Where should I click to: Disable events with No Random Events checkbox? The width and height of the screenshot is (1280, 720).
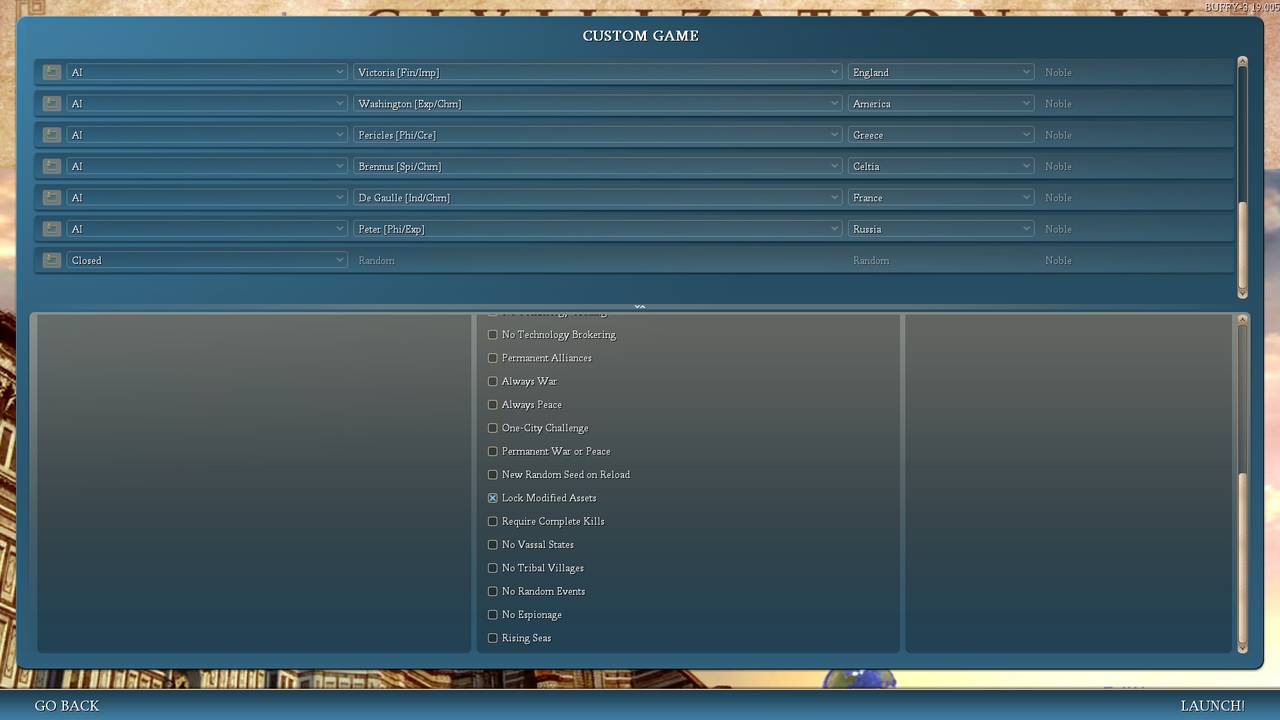click(x=492, y=591)
